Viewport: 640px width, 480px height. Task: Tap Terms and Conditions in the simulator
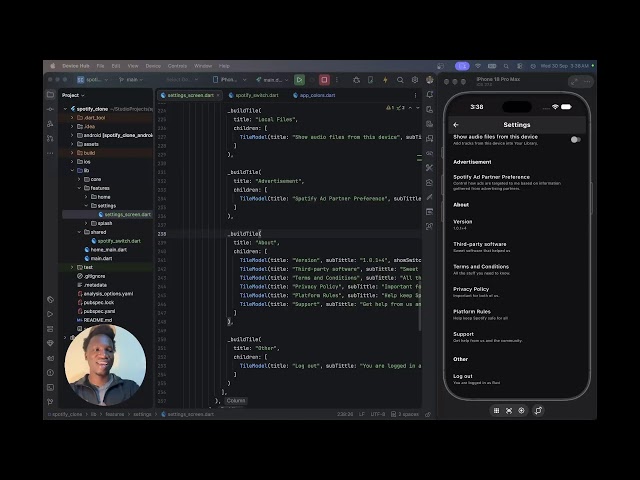(x=516, y=269)
